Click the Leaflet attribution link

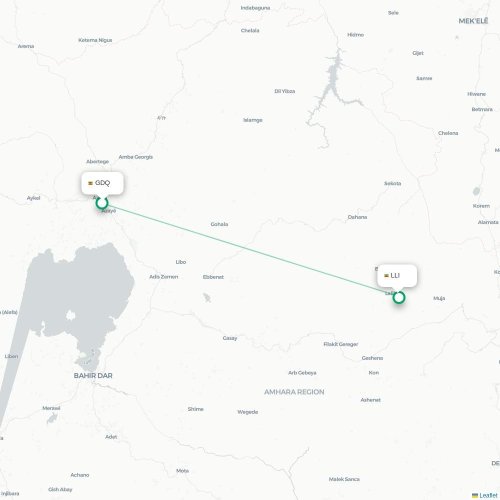pyautogui.click(x=488, y=495)
